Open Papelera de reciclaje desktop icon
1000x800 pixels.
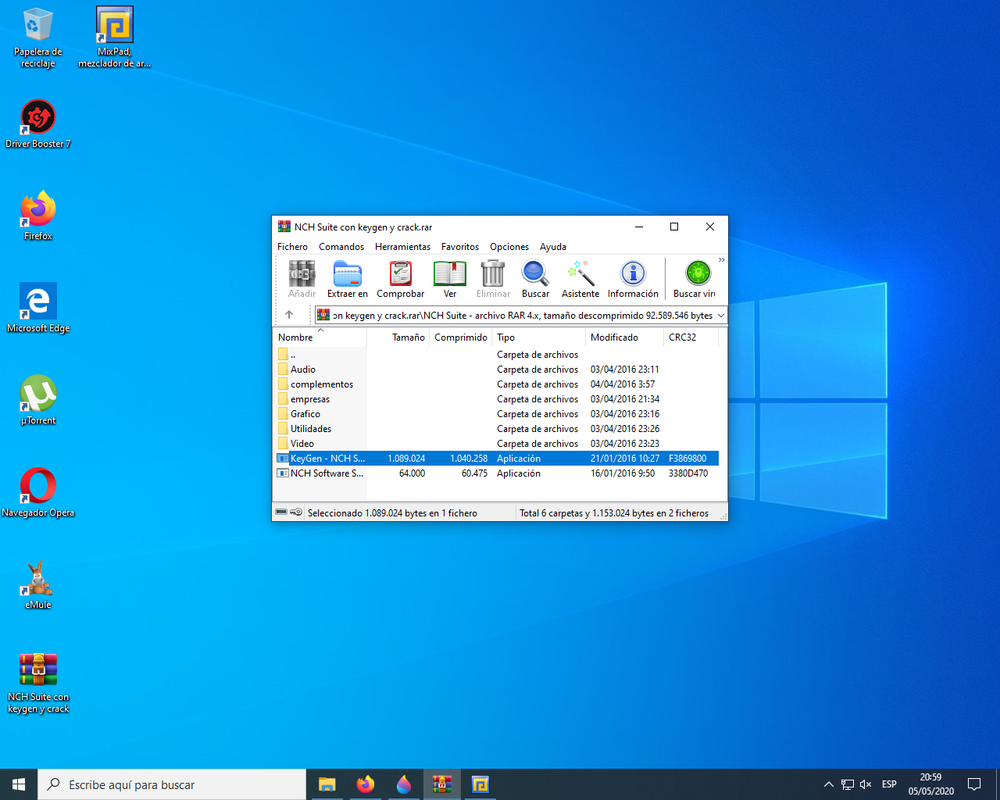pyautogui.click(x=38, y=38)
